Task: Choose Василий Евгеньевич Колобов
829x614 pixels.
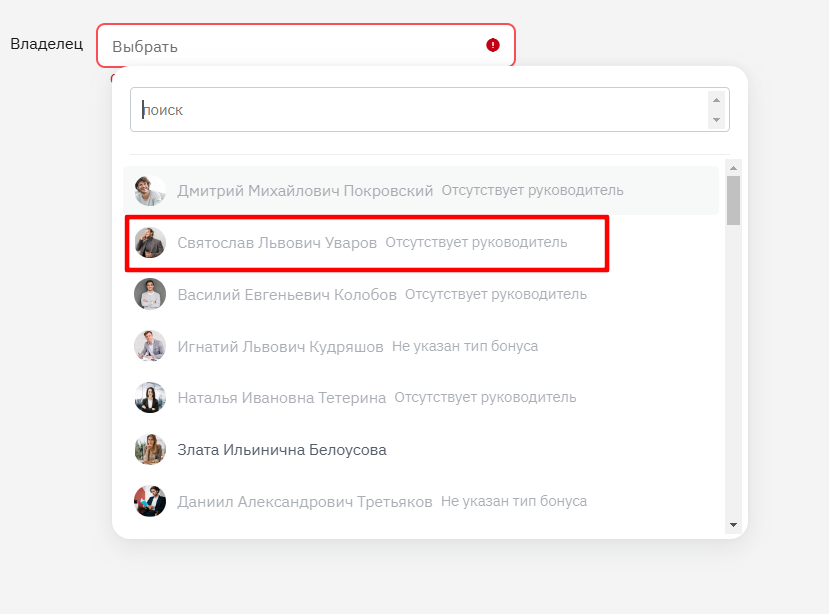Action: 421,294
